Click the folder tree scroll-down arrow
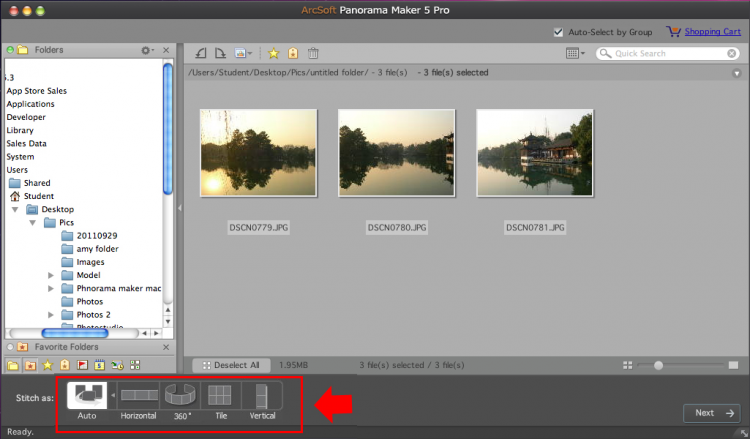750x439 pixels. 168,322
